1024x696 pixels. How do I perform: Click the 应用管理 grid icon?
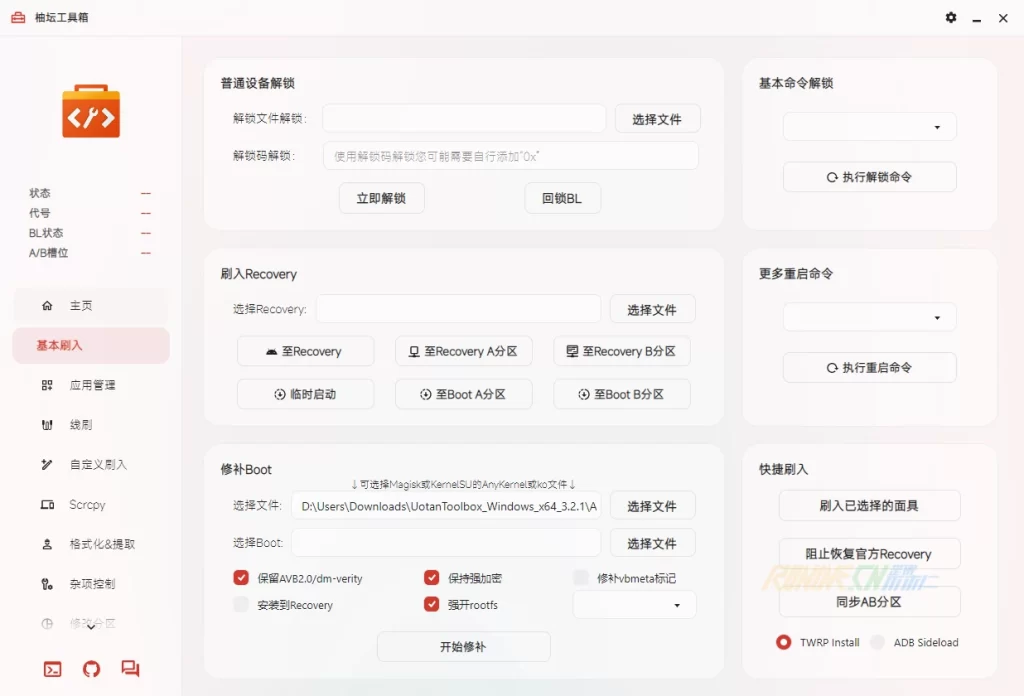(x=47, y=385)
